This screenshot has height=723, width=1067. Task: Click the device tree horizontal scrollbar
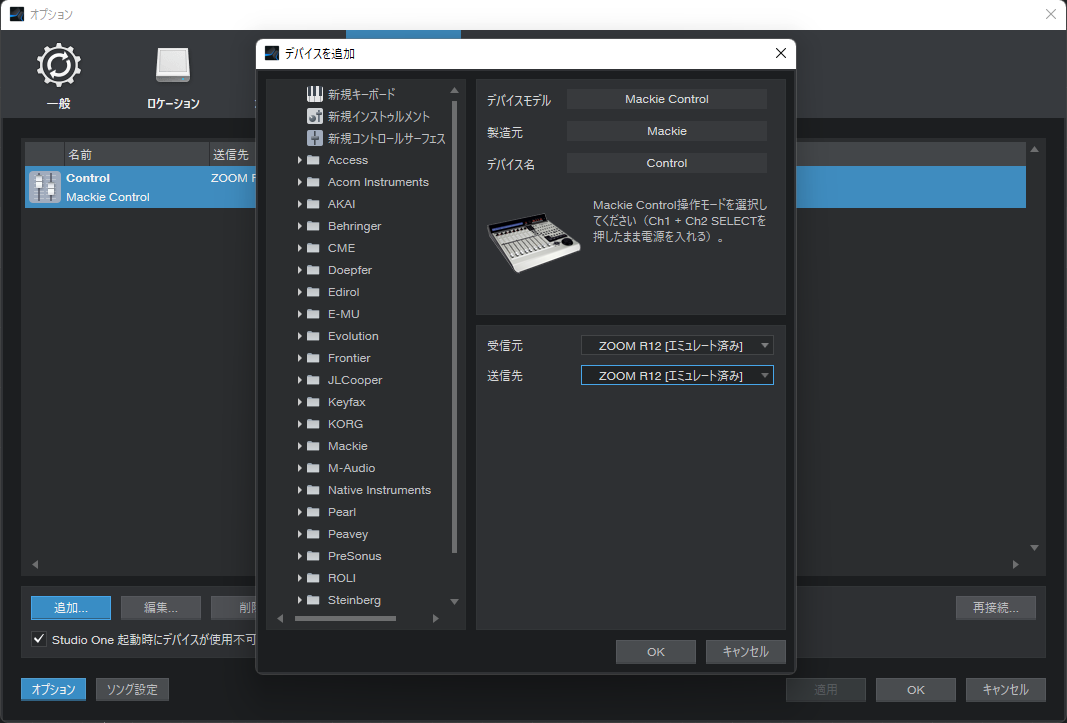tap(346, 618)
